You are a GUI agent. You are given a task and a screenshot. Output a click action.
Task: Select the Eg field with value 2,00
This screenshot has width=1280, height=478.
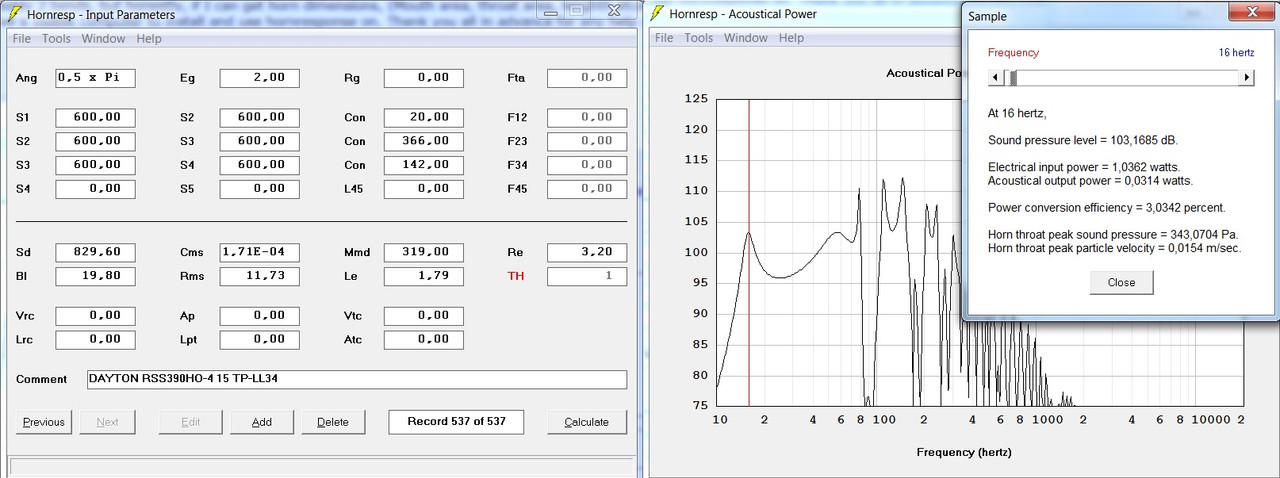(259, 78)
